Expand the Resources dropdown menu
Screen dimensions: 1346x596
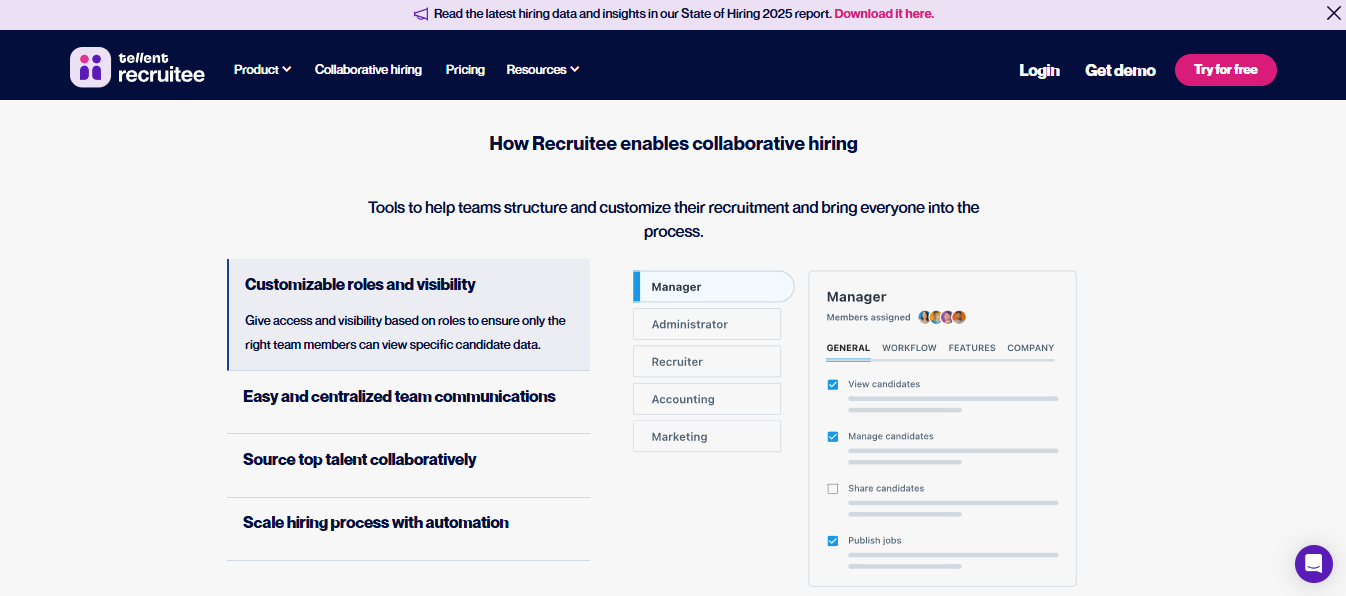(543, 69)
